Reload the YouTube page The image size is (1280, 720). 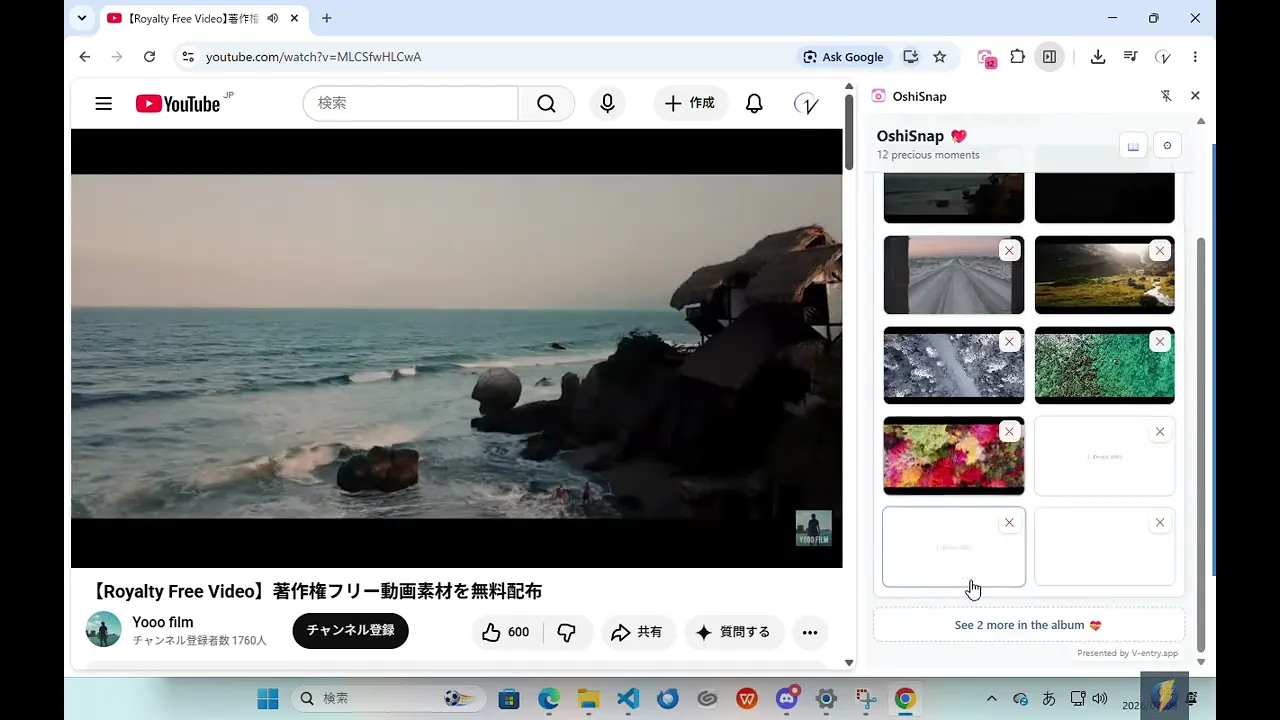click(149, 57)
